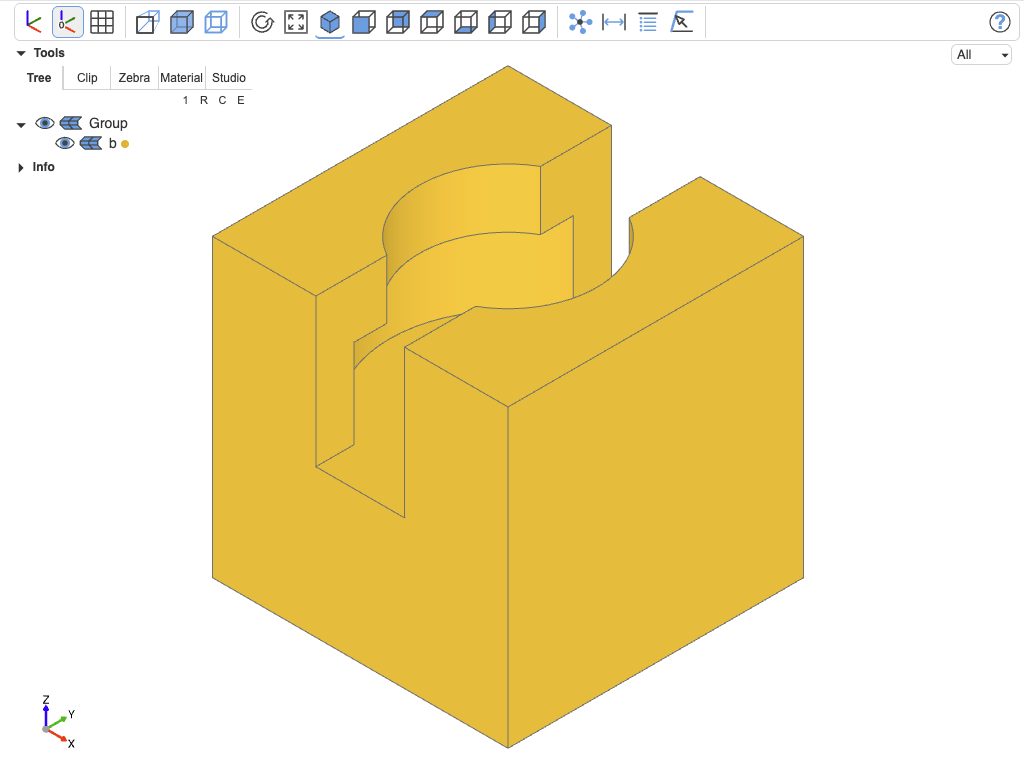Click the '1' tree button
Image resolution: width=1024 pixels, height=768 pixels.
point(185,100)
